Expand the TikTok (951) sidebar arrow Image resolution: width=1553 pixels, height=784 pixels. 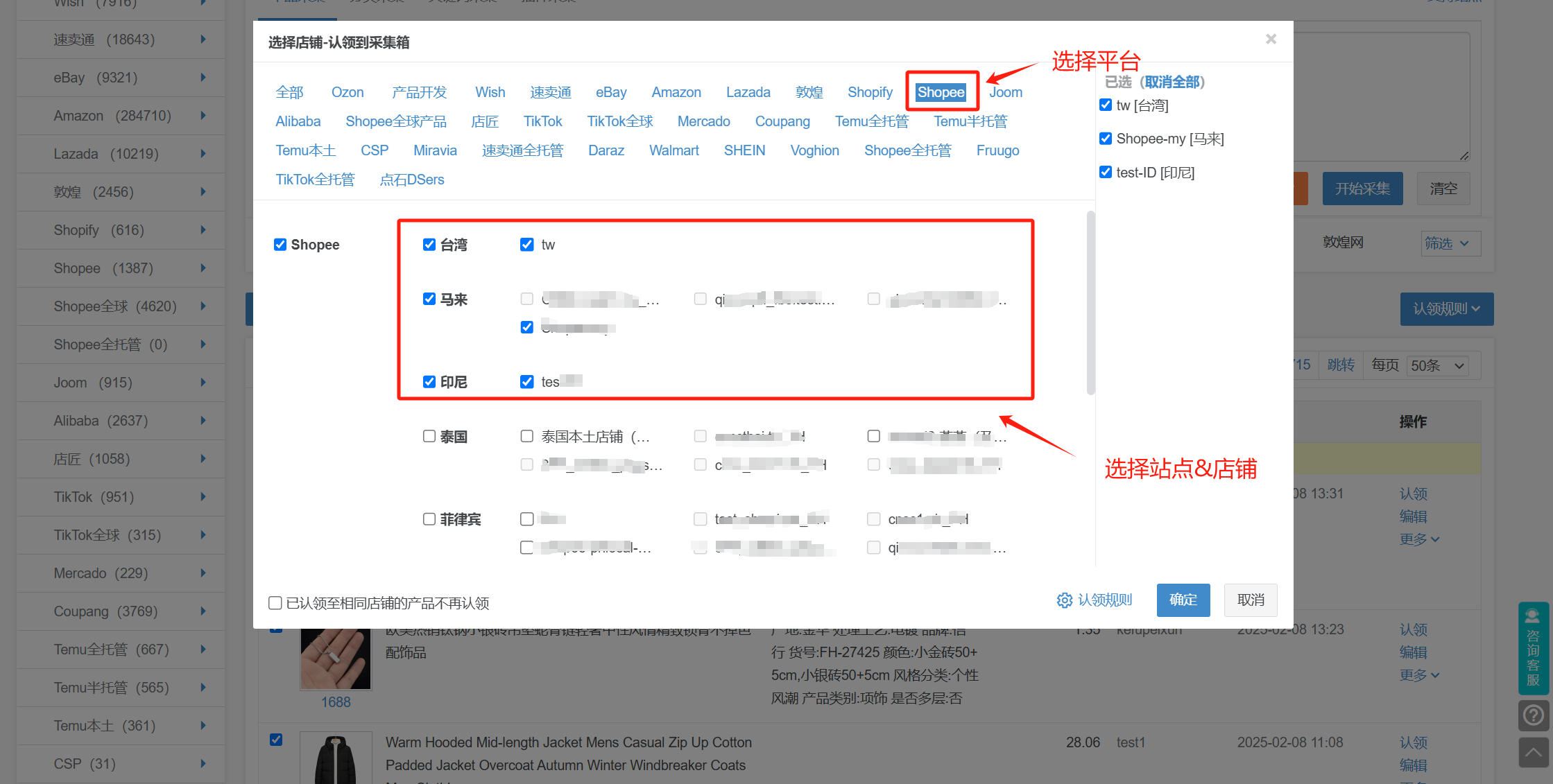pos(203,497)
